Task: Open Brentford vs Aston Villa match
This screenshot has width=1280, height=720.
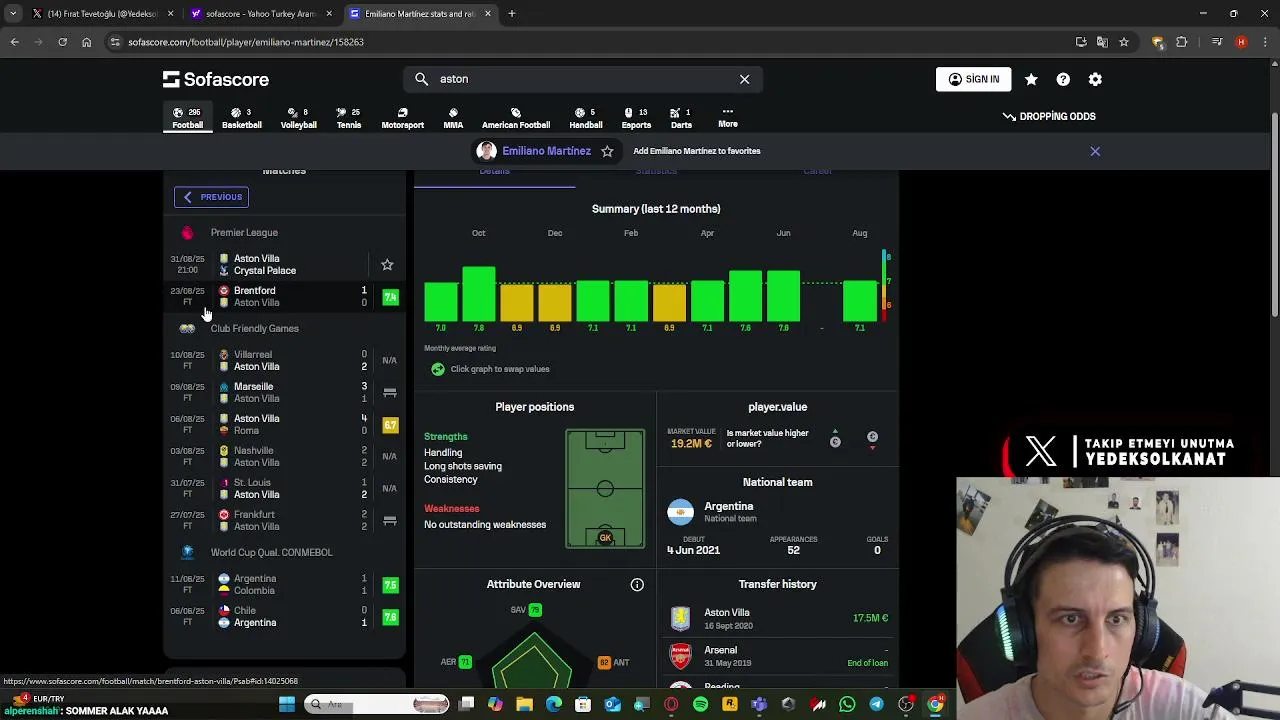Action: point(285,296)
